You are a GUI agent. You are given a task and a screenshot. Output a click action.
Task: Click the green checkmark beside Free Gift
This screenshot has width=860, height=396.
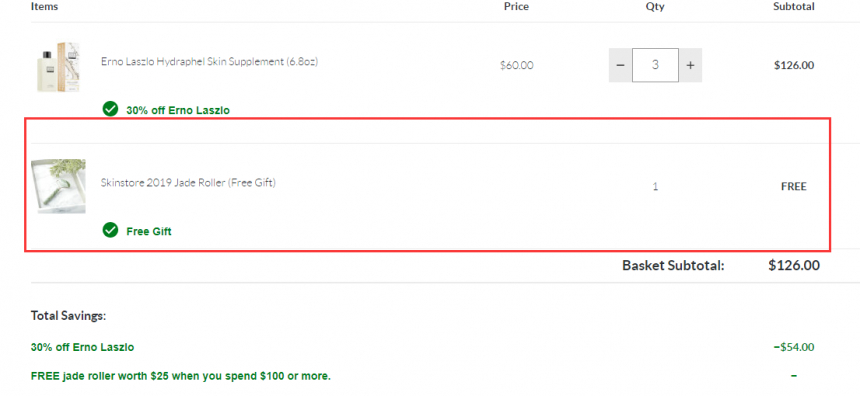pos(110,230)
